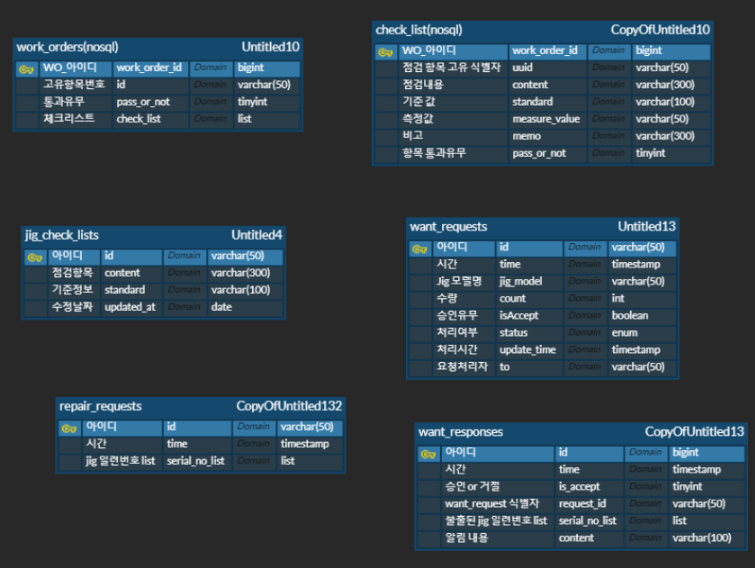Select the update_time field in want_requests
Viewport: 755px width, 568px height.
tap(527, 350)
